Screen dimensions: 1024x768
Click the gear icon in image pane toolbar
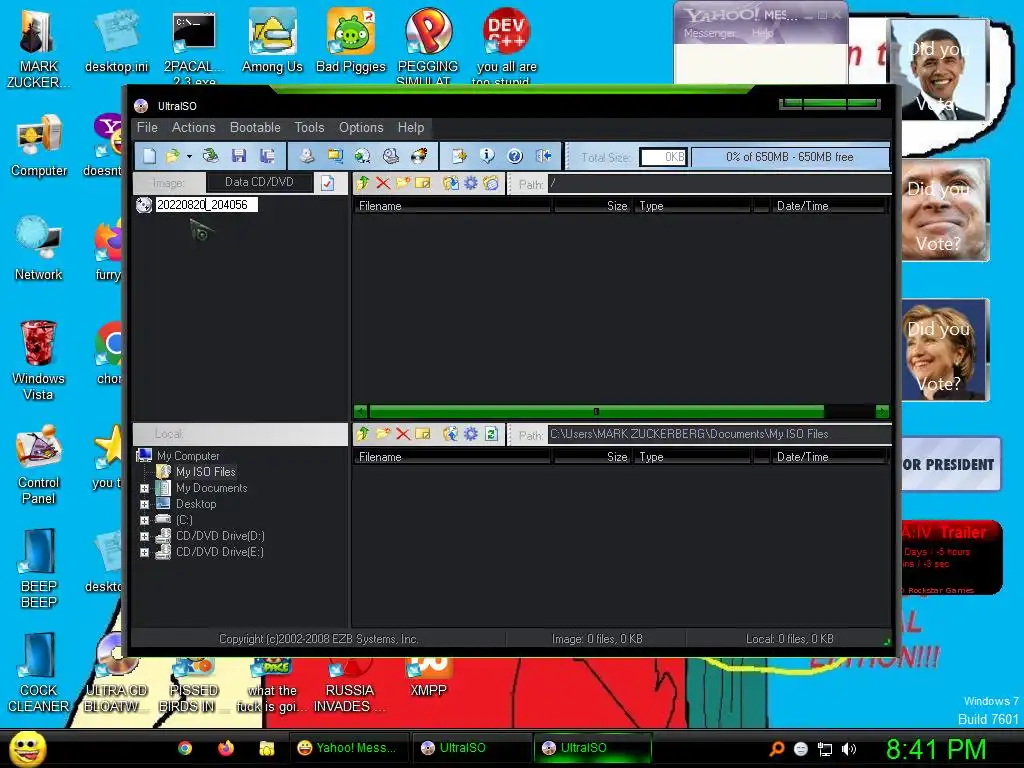tap(471, 184)
